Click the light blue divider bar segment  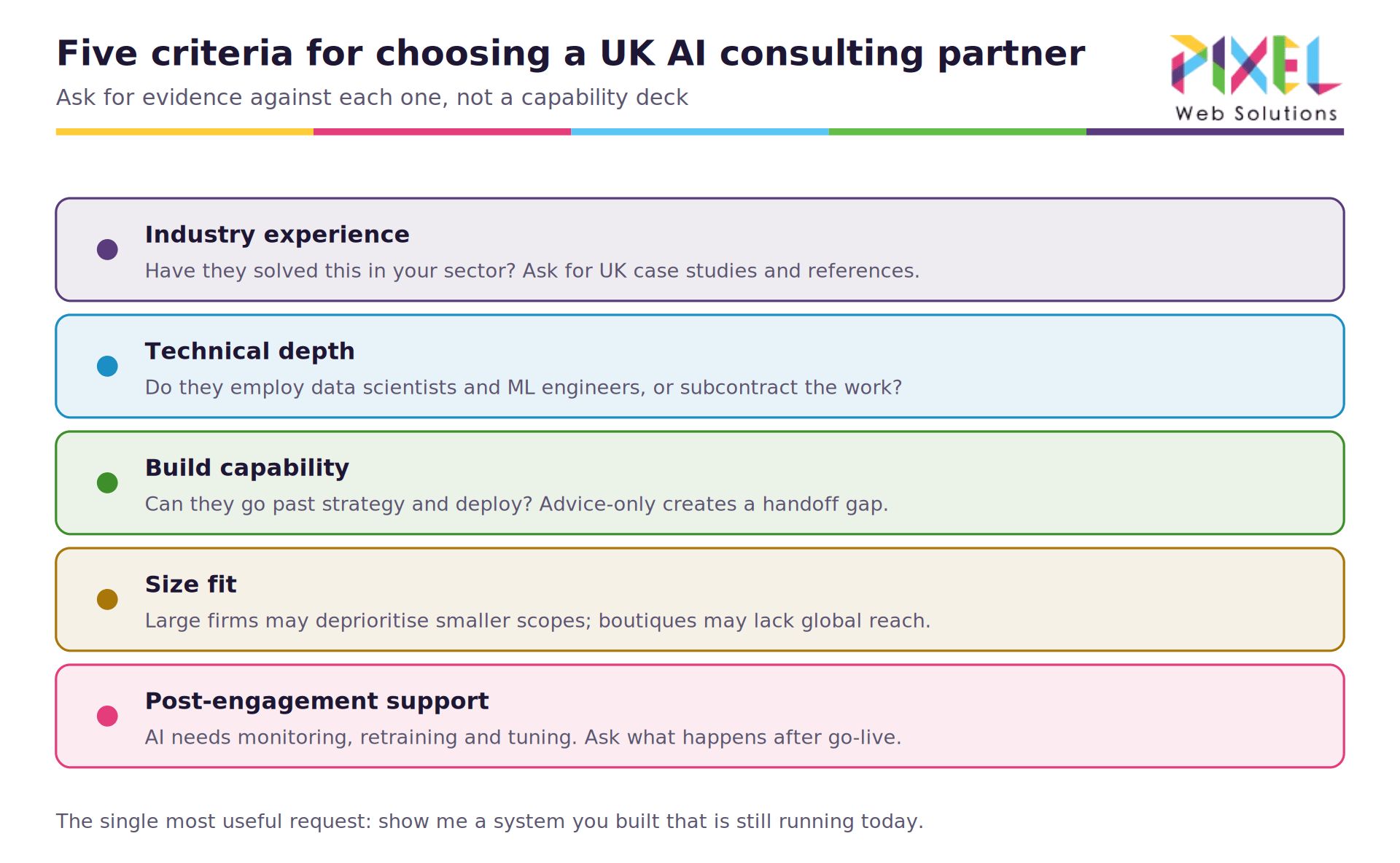coord(700,132)
